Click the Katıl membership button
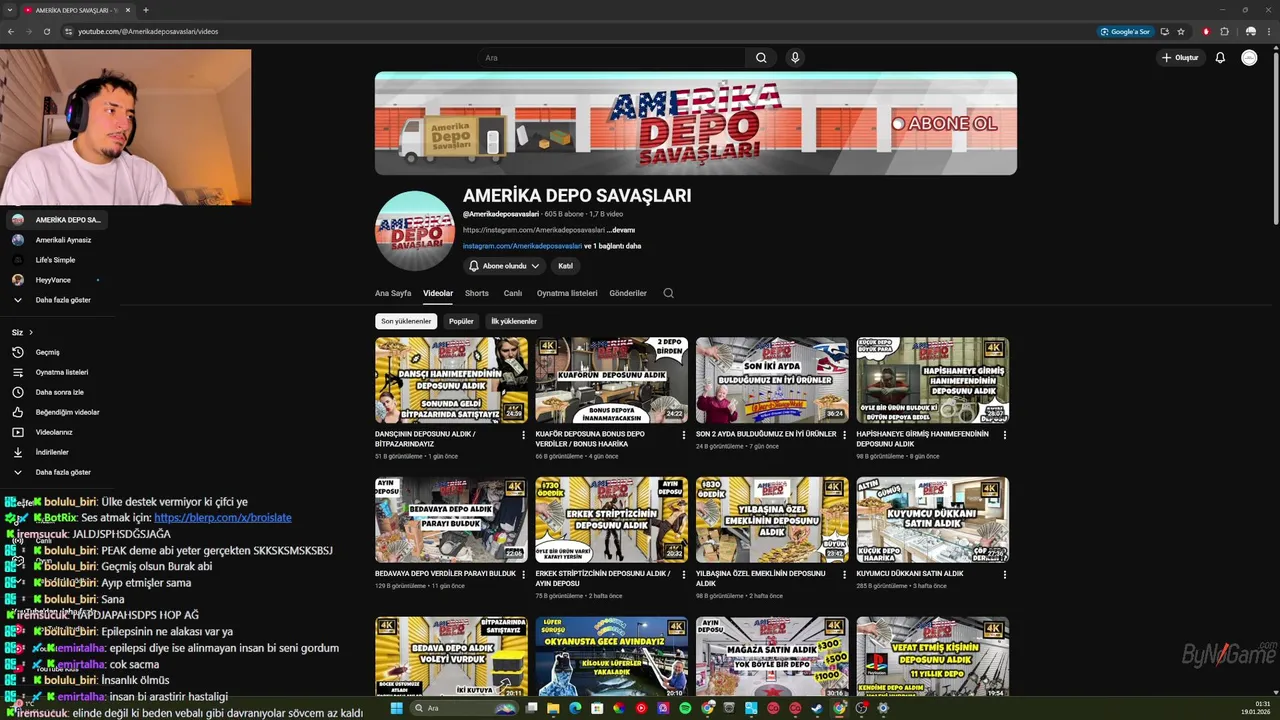The image size is (1280, 720). 565,266
